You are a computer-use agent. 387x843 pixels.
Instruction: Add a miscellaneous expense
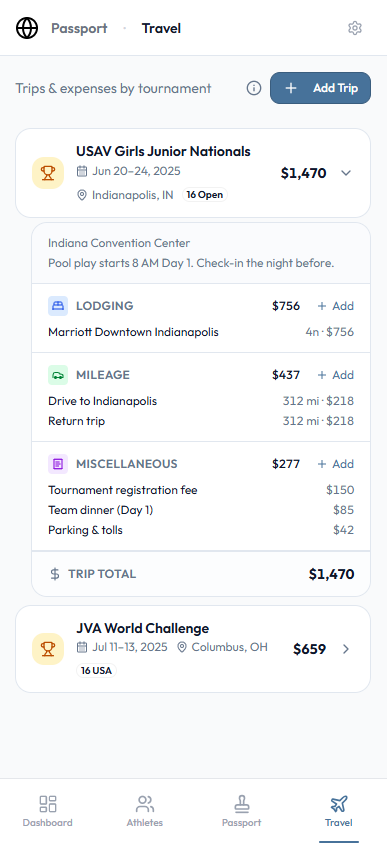pyautogui.click(x=335, y=464)
